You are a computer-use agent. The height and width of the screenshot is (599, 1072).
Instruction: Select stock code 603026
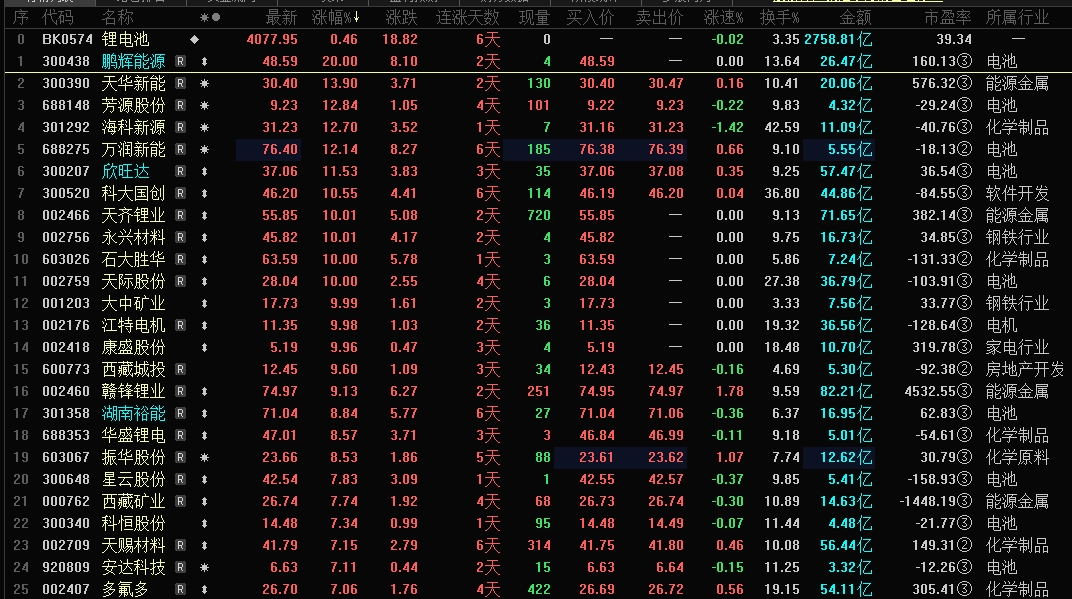[66, 260]
